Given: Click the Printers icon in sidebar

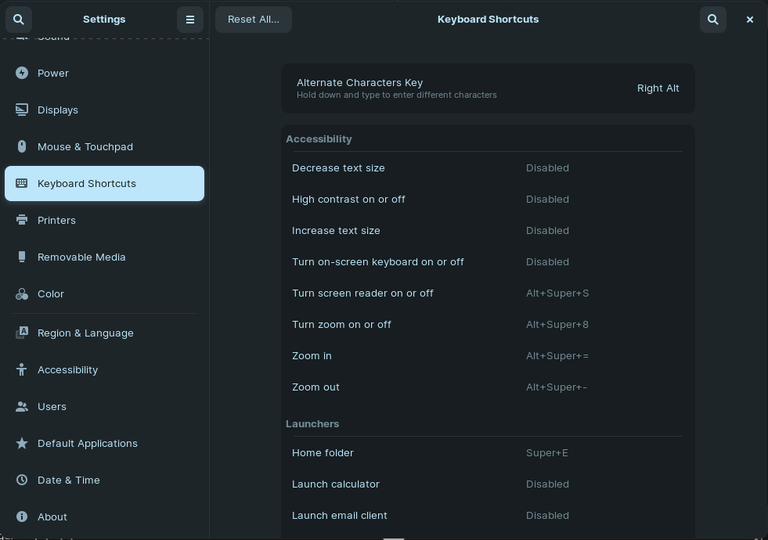Looking at the screenshot, I should tap(22, 220).
